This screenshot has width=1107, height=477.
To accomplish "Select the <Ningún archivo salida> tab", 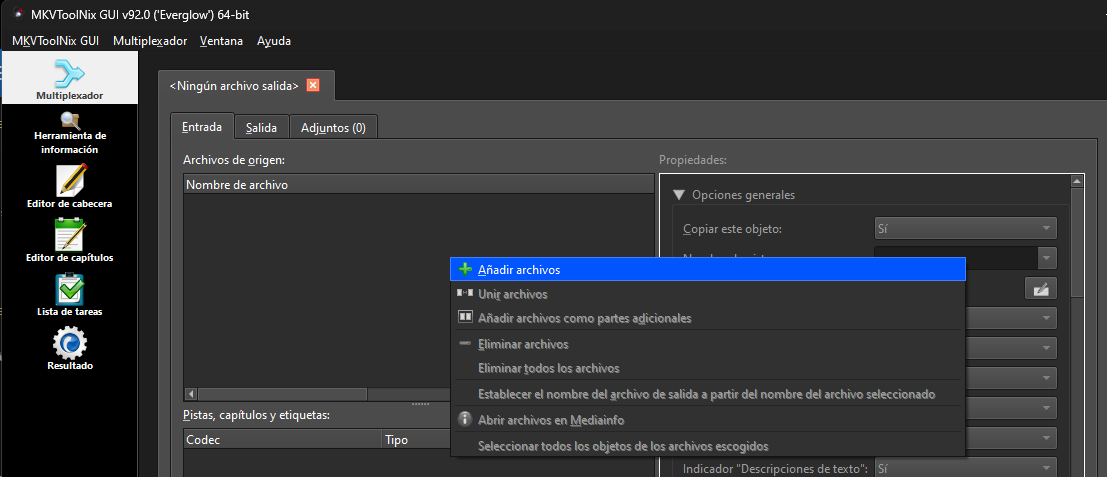I will tap(234, 86).
